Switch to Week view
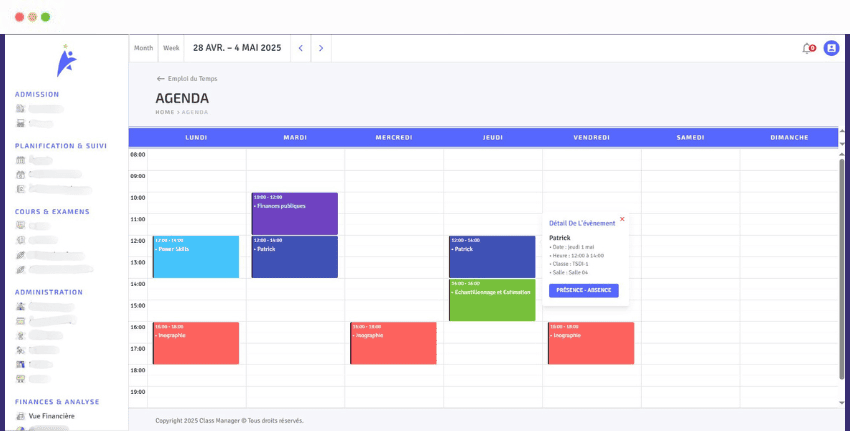This screenshot has width=850, height=431. click(x=171, y=48)
